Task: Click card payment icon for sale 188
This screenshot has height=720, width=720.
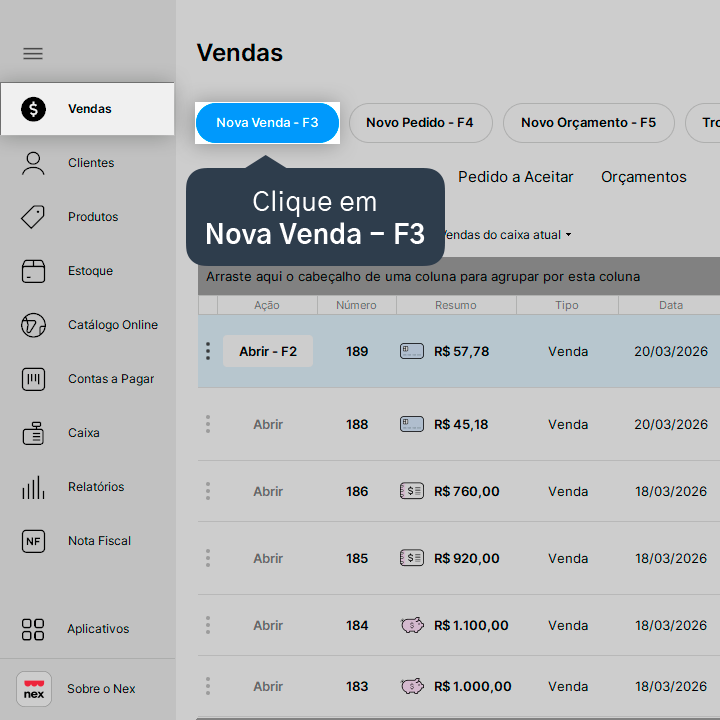Action: point(412,424)
